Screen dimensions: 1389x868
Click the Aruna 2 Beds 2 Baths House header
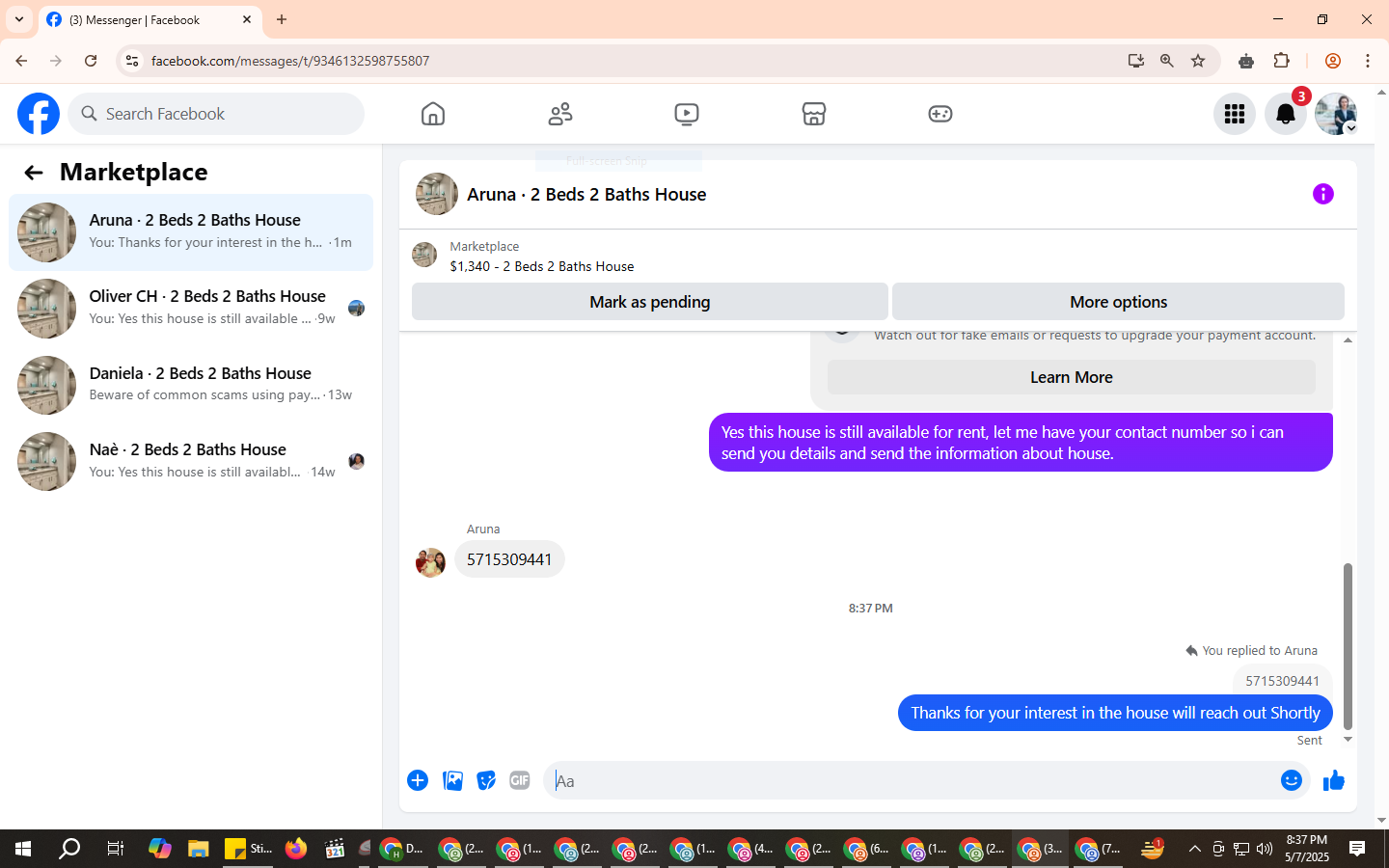(x=586, y=194)
